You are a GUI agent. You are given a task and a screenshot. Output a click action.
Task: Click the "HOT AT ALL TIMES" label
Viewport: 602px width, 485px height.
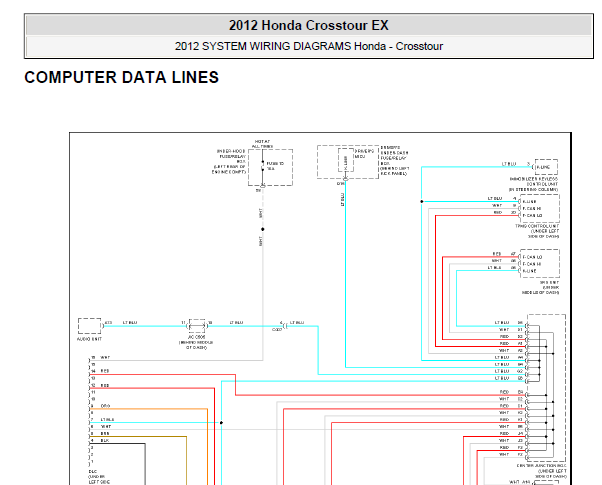pos(262,144)
